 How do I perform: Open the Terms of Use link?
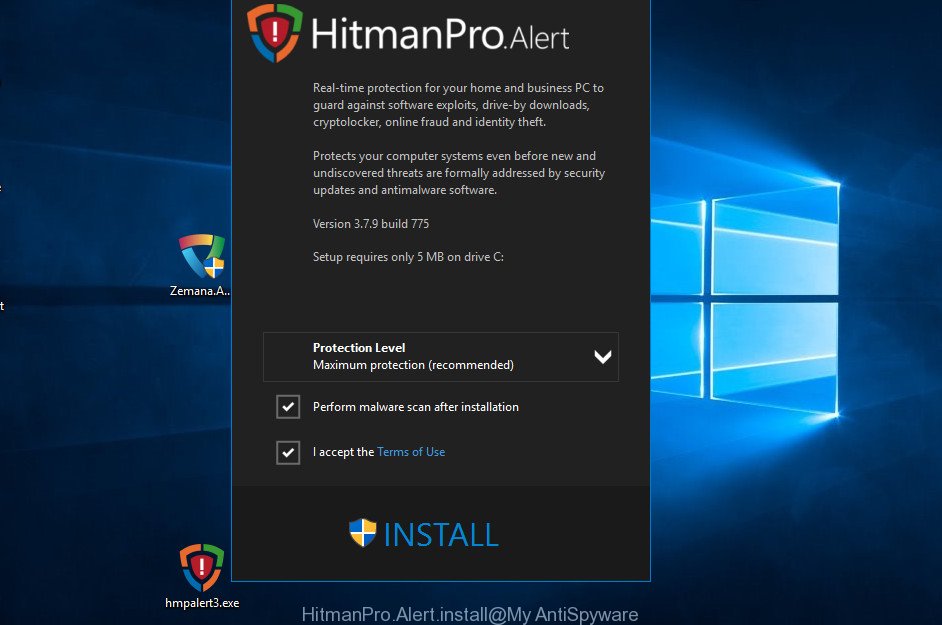point(411,452)
